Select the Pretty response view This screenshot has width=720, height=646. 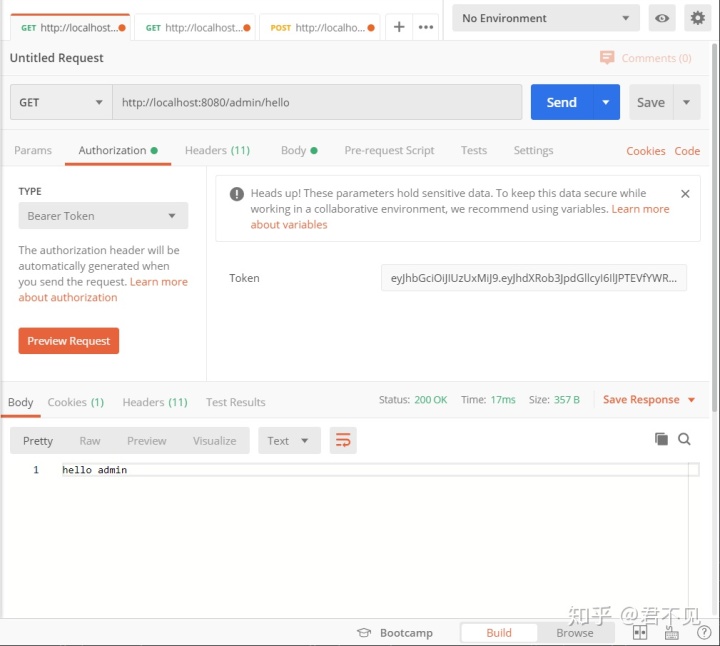point(38,441)
